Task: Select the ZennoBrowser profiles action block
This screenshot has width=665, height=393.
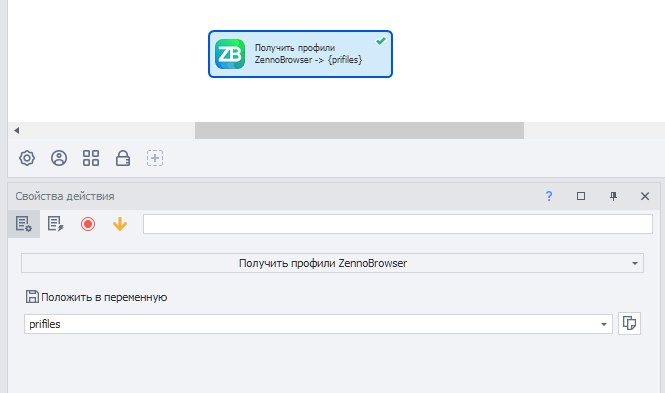Action: tap(300, 54)
